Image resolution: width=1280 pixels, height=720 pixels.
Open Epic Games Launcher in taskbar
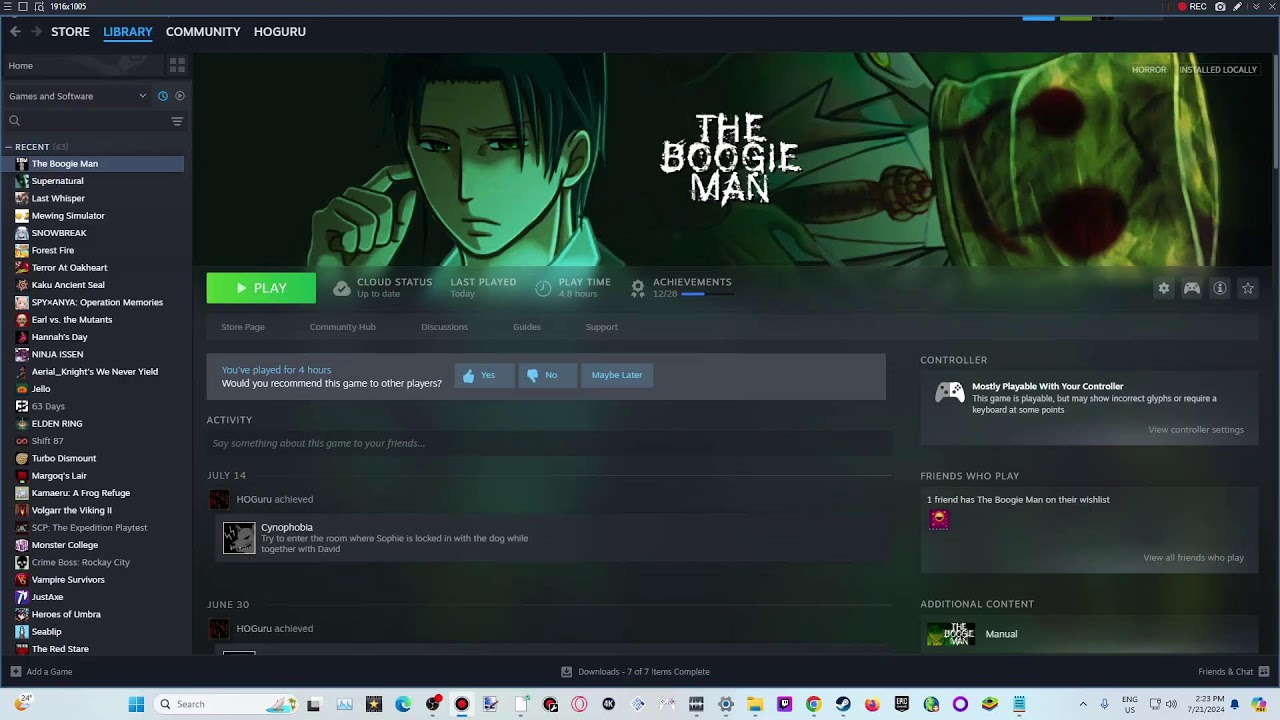(x=902, y=704)
